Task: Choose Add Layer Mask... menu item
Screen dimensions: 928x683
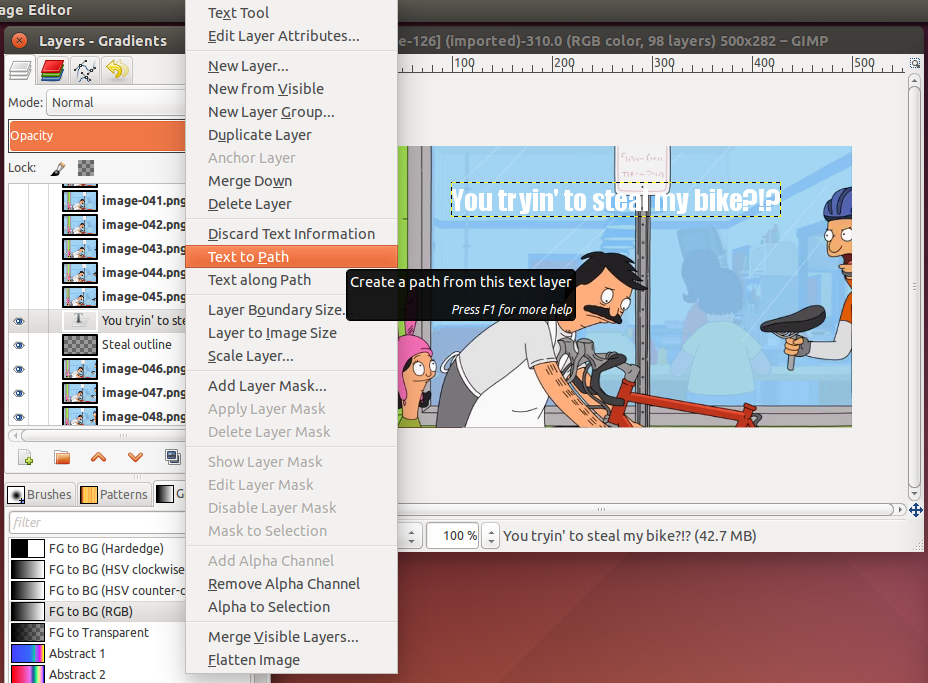Action: [x=291, y=386]
